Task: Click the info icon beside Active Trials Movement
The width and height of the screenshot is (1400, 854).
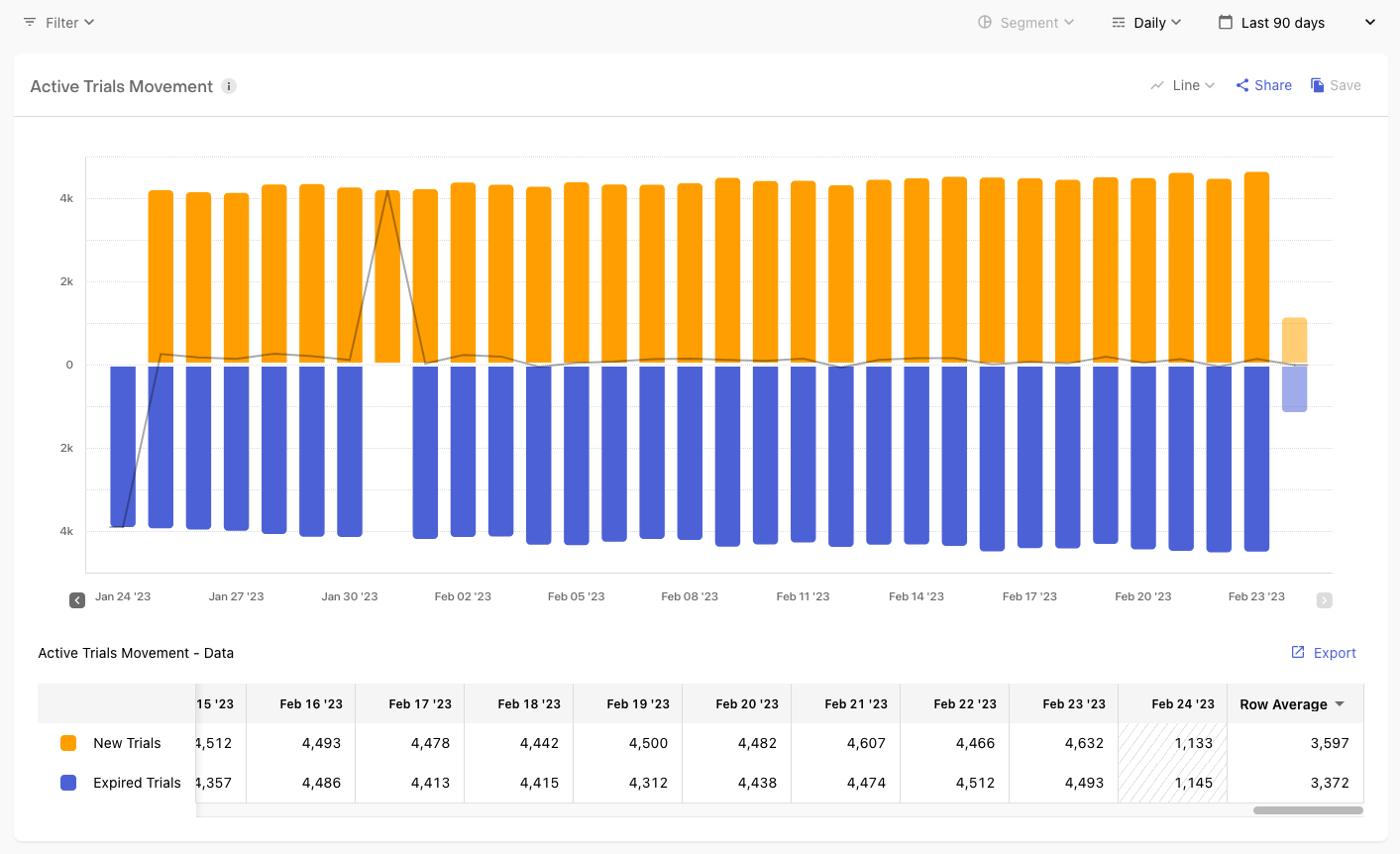Action: pyautogui.click(x=229, y=86)
